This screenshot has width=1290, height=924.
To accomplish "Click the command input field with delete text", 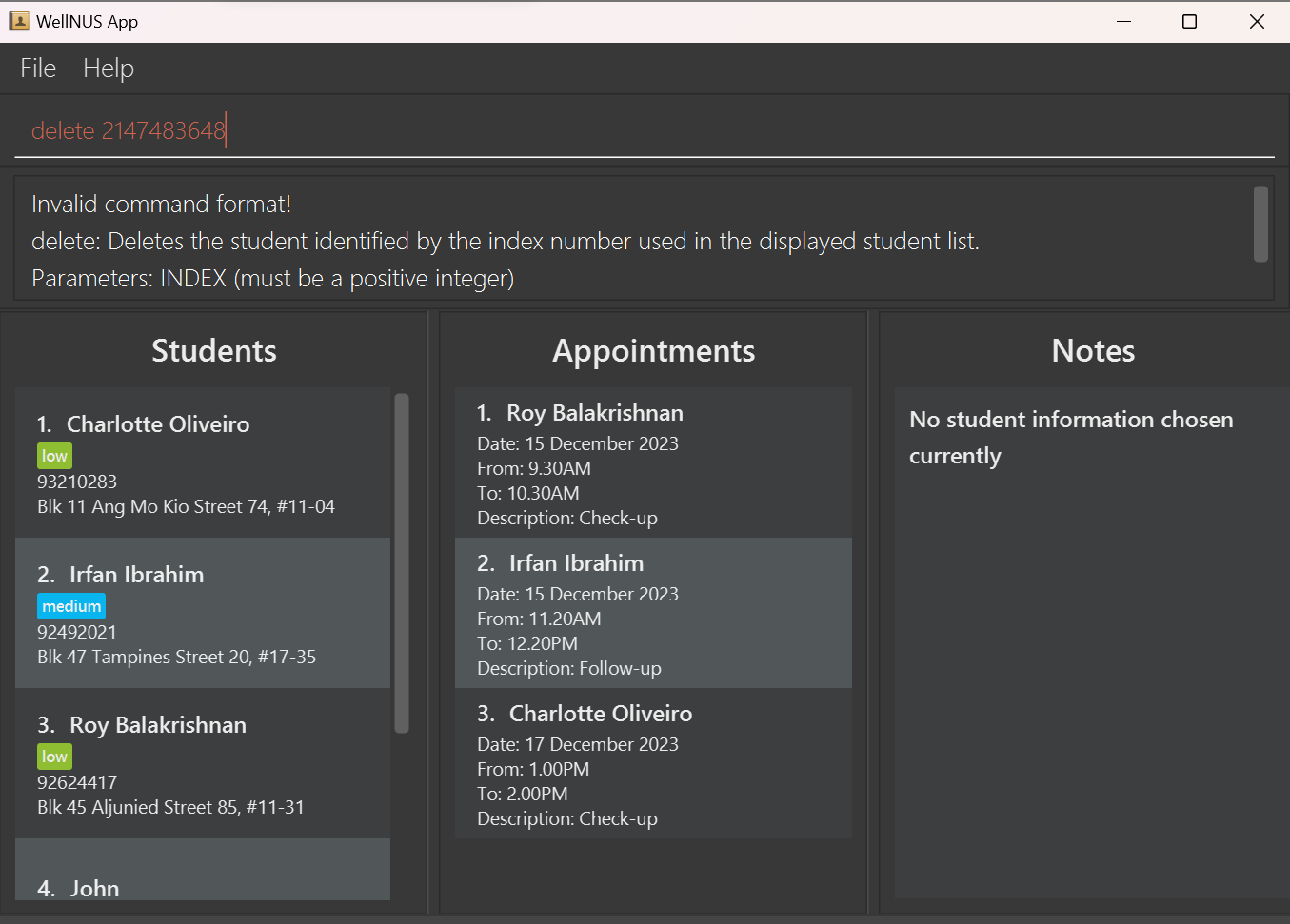I will 645,130.
